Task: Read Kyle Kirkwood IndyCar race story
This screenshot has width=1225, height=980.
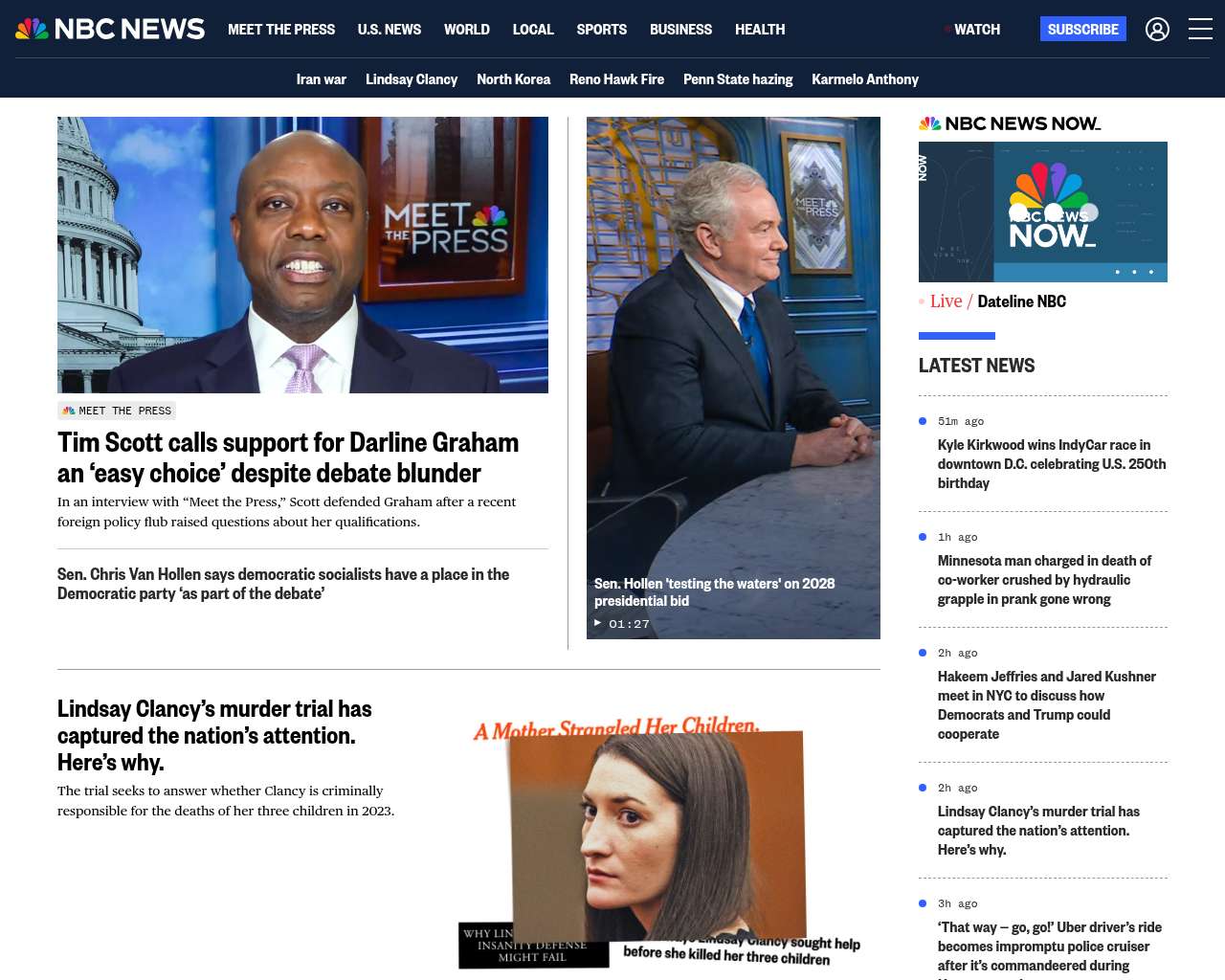Action: (1052, 464)
